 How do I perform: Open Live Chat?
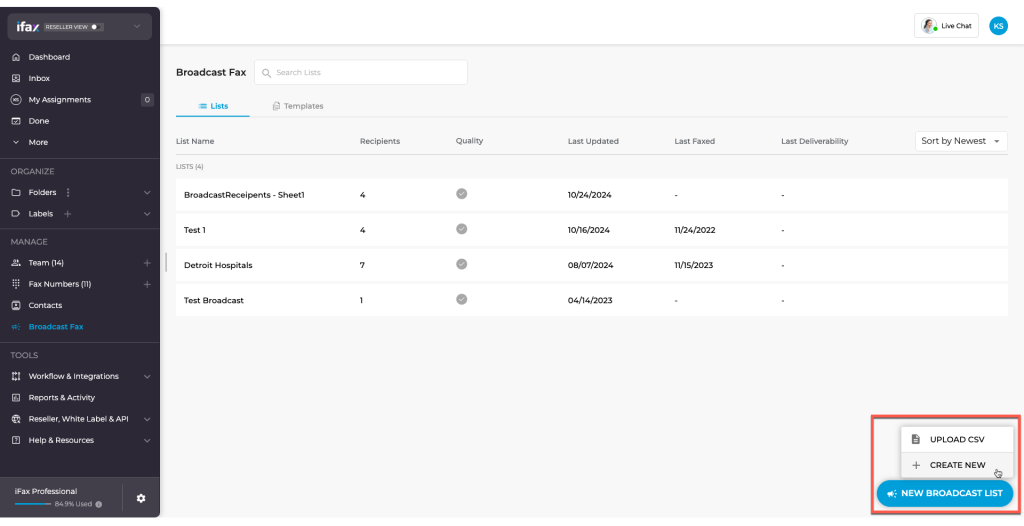click(946, 26)
